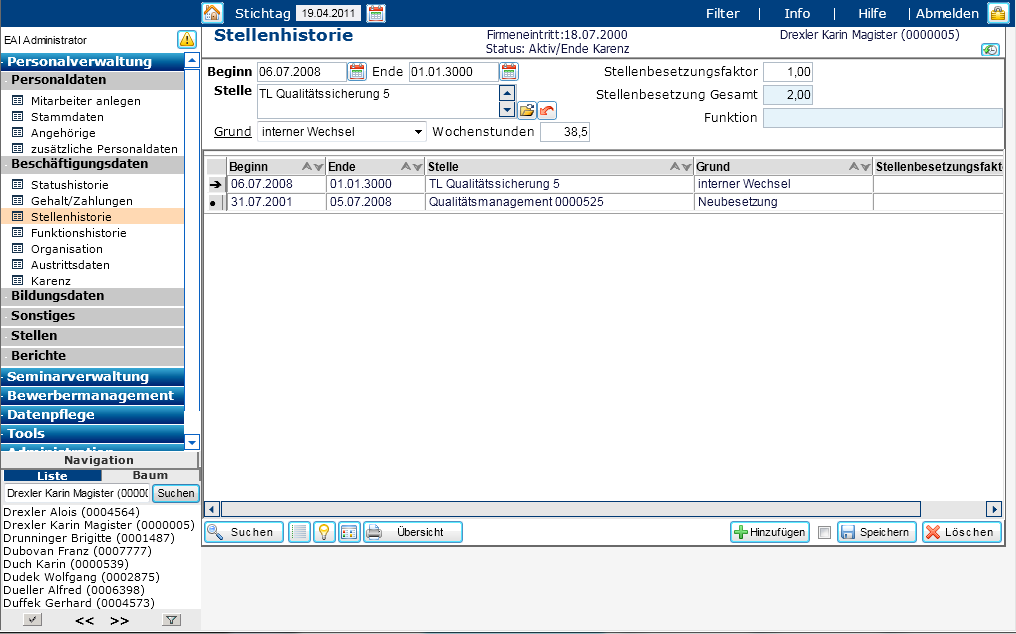Click the Abmelden lock icon
The width and height of the screenshot is (1016, 634).
pos(997,13)
